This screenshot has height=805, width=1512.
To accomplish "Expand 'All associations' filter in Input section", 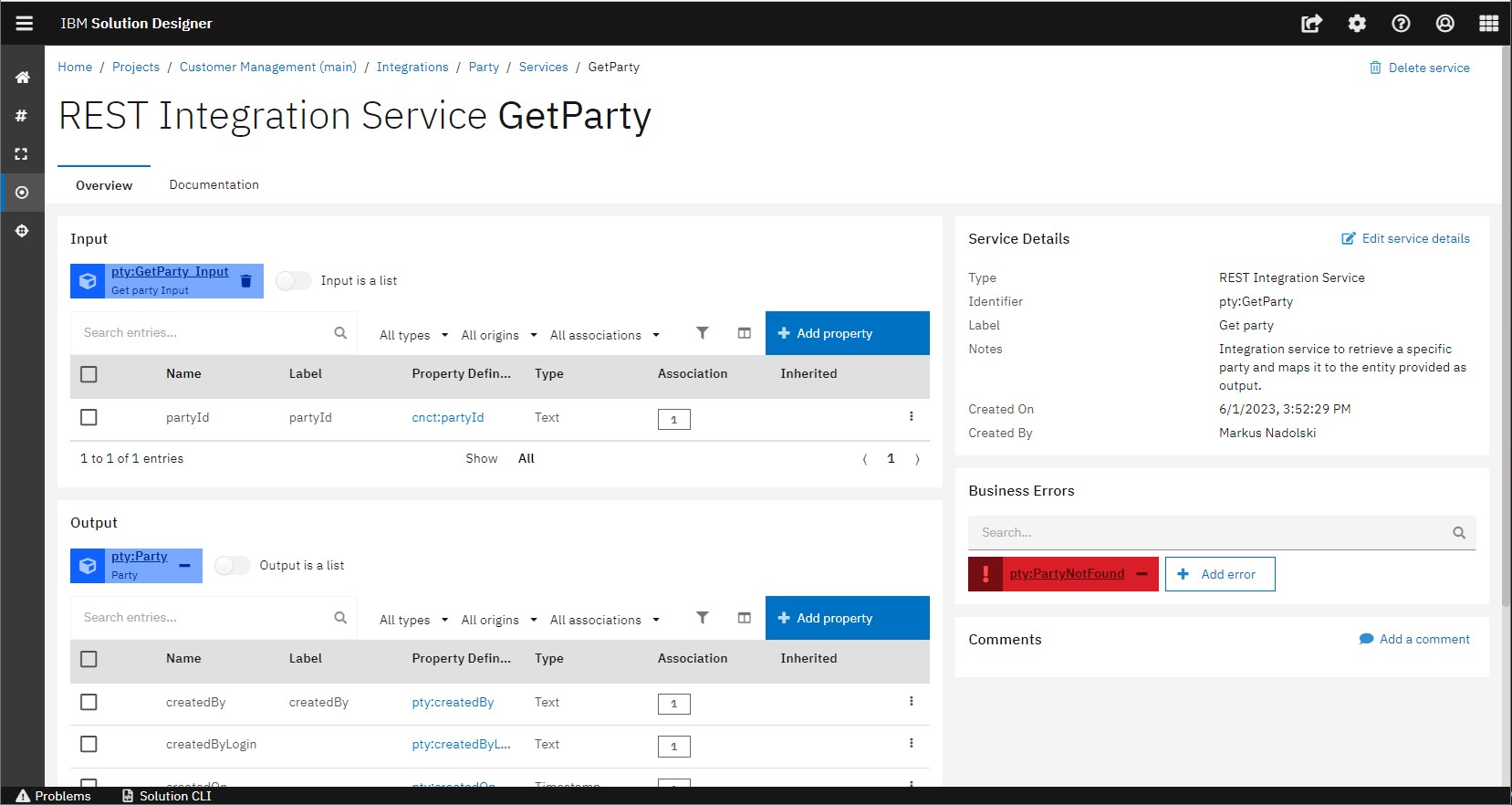I will 604,335.
